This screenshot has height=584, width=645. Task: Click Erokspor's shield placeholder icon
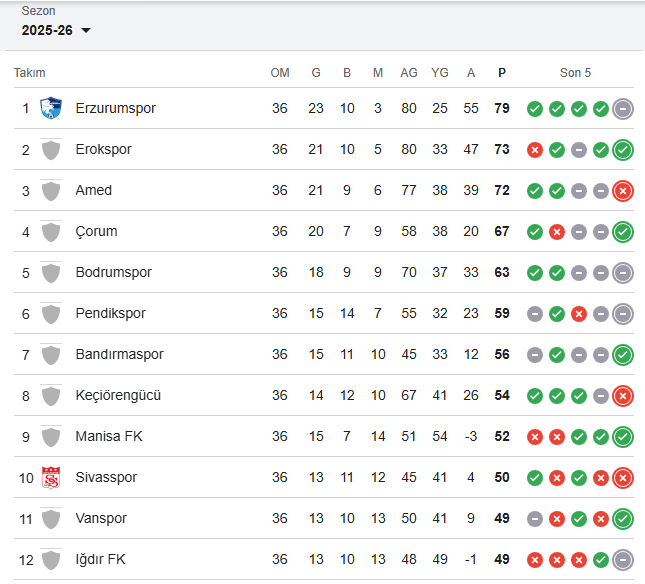pos(51,149)
